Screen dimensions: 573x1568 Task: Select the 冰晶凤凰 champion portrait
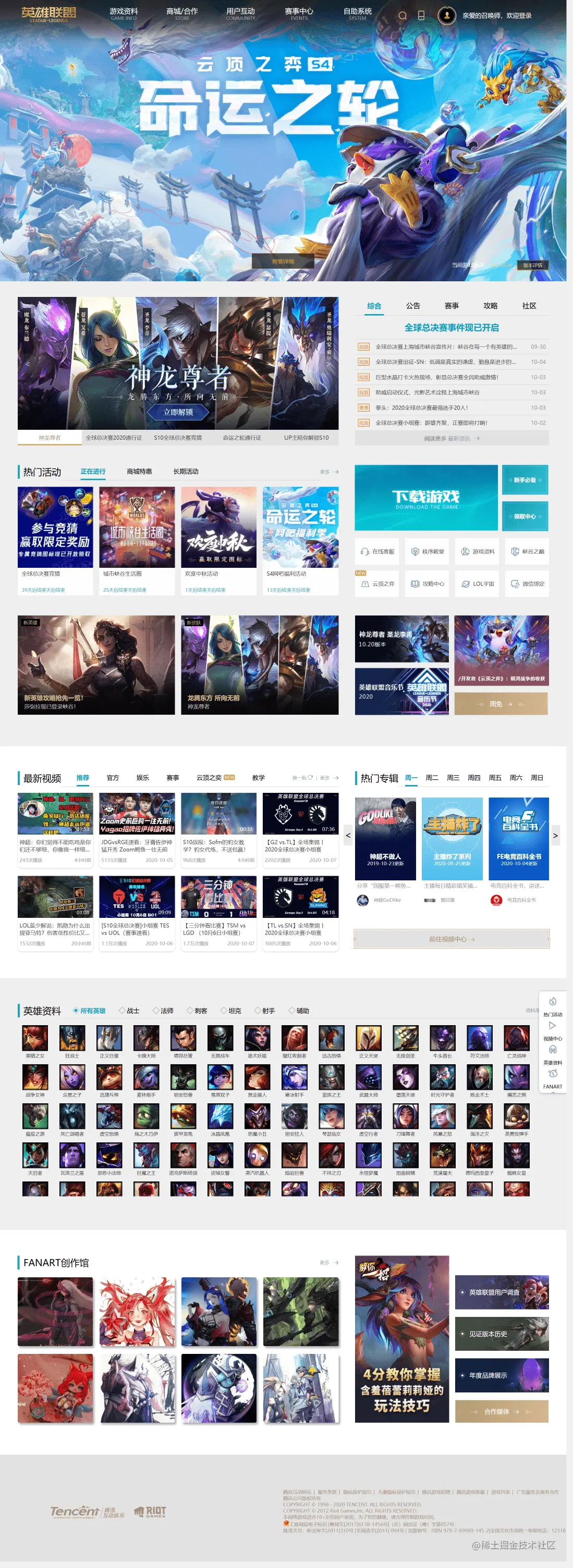point(221,1116)
